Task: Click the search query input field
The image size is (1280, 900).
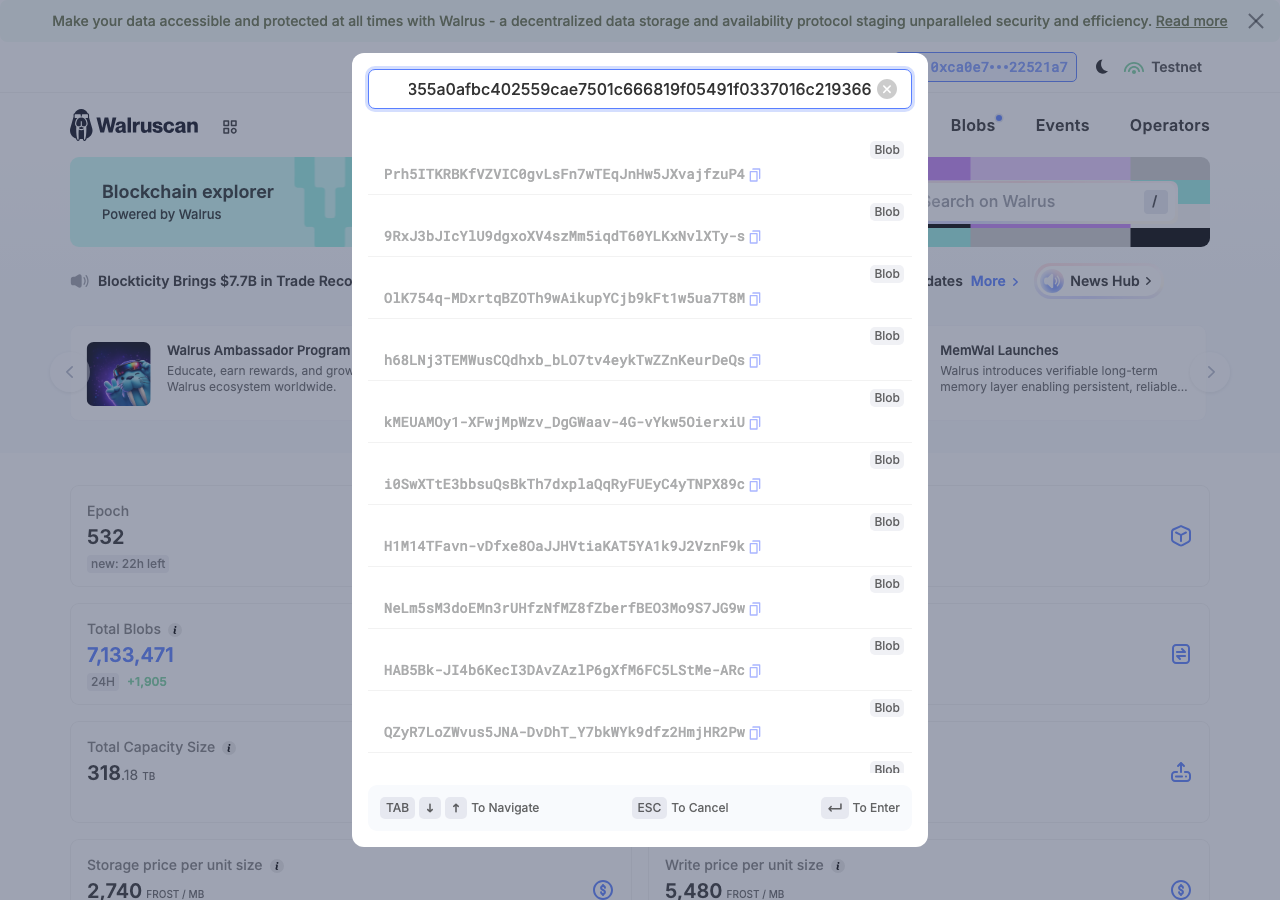Action: (x=640, y=89)
